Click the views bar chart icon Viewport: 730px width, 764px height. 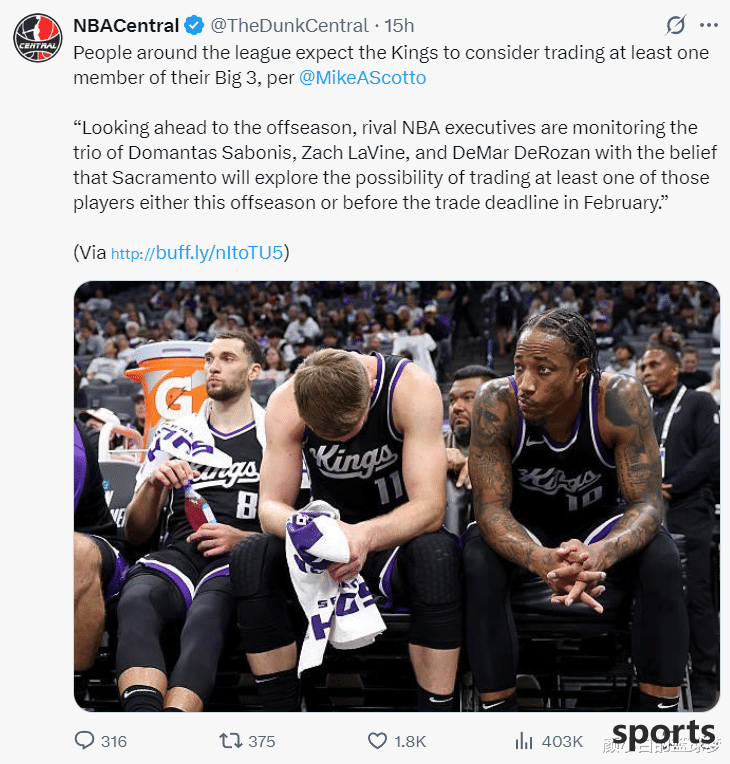point(524,741)
